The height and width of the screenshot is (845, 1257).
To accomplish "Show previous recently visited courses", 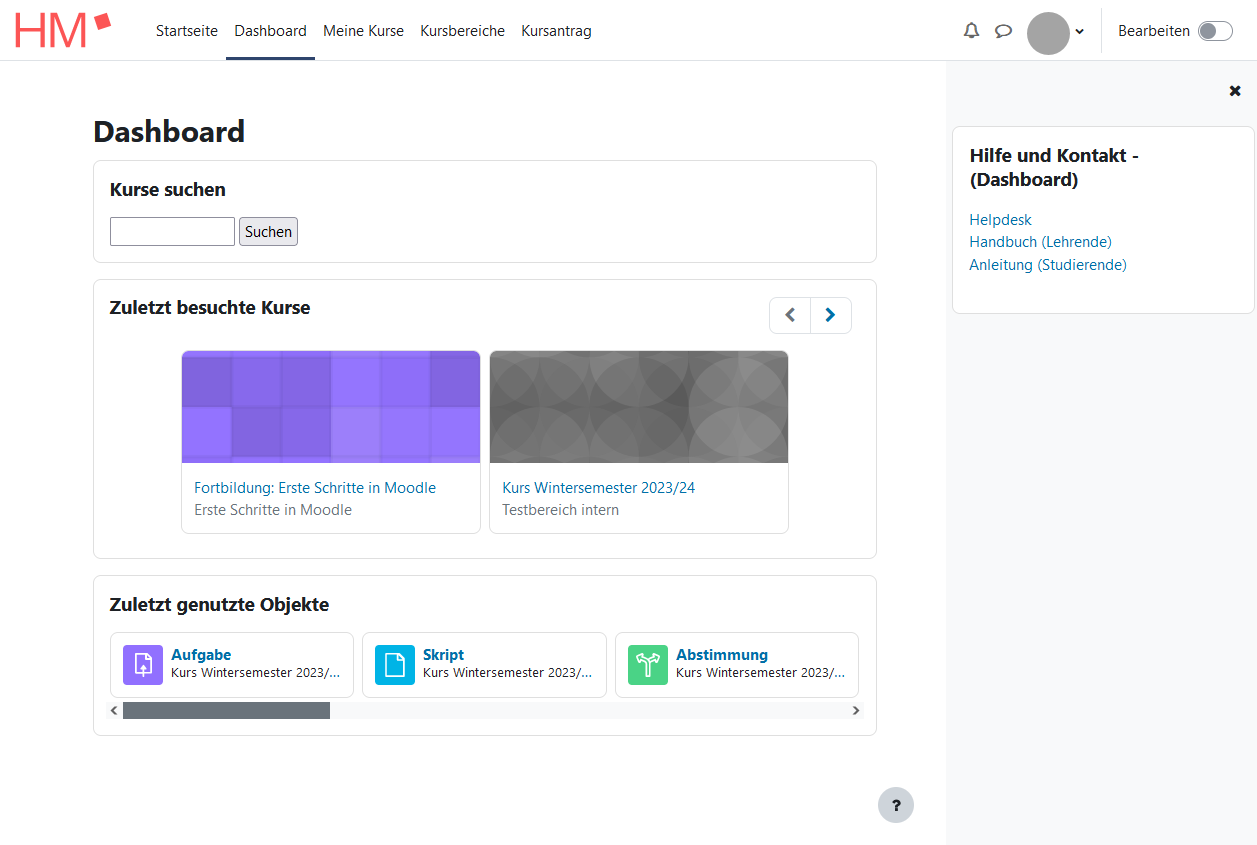I will point(790,315).
